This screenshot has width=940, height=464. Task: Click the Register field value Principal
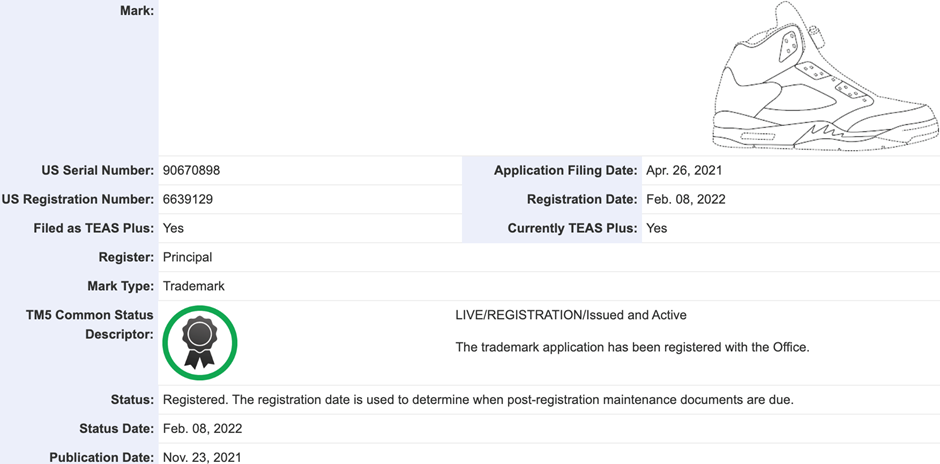[x=188, y=257]
